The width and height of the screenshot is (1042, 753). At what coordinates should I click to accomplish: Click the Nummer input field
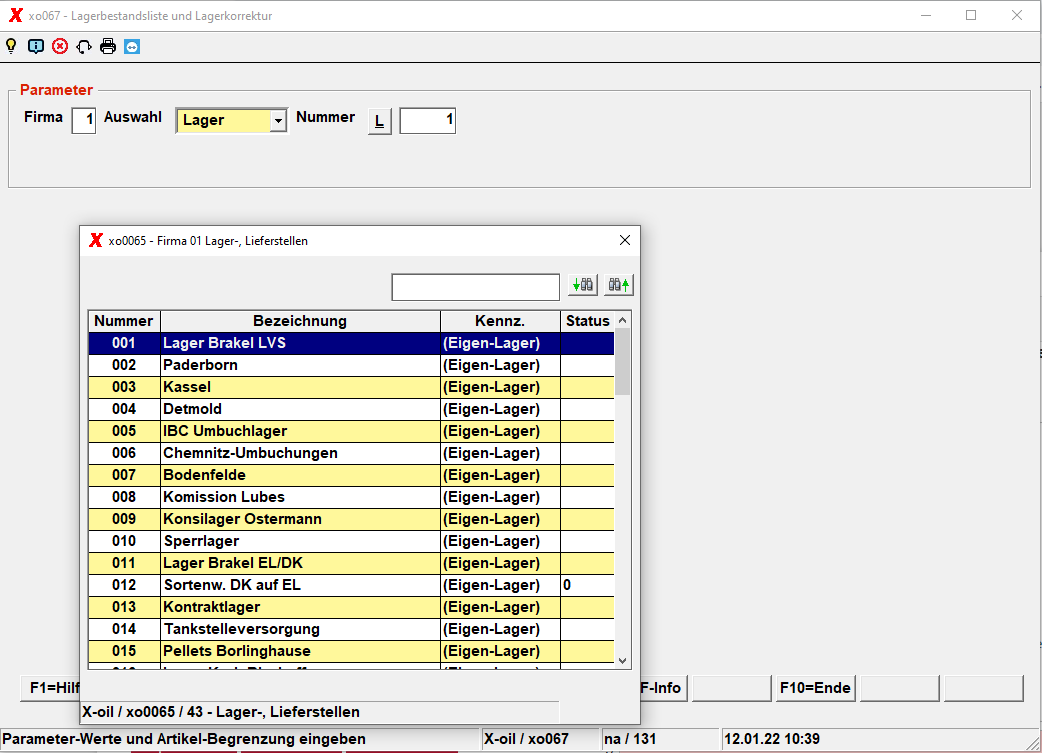pos(427,120)
